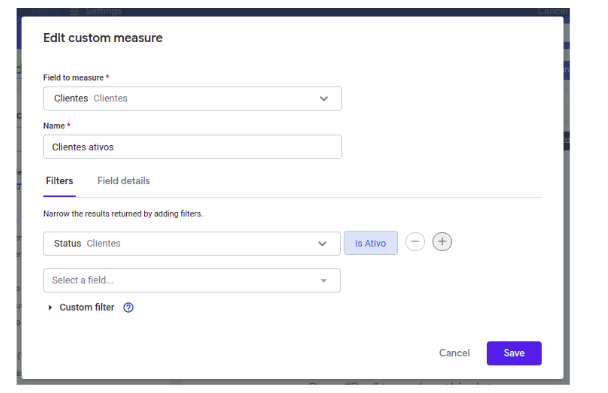This screenshot has width=608, height=393.
Task: Click the chevron in the Field to measure box
Action: tap(324, 99)
